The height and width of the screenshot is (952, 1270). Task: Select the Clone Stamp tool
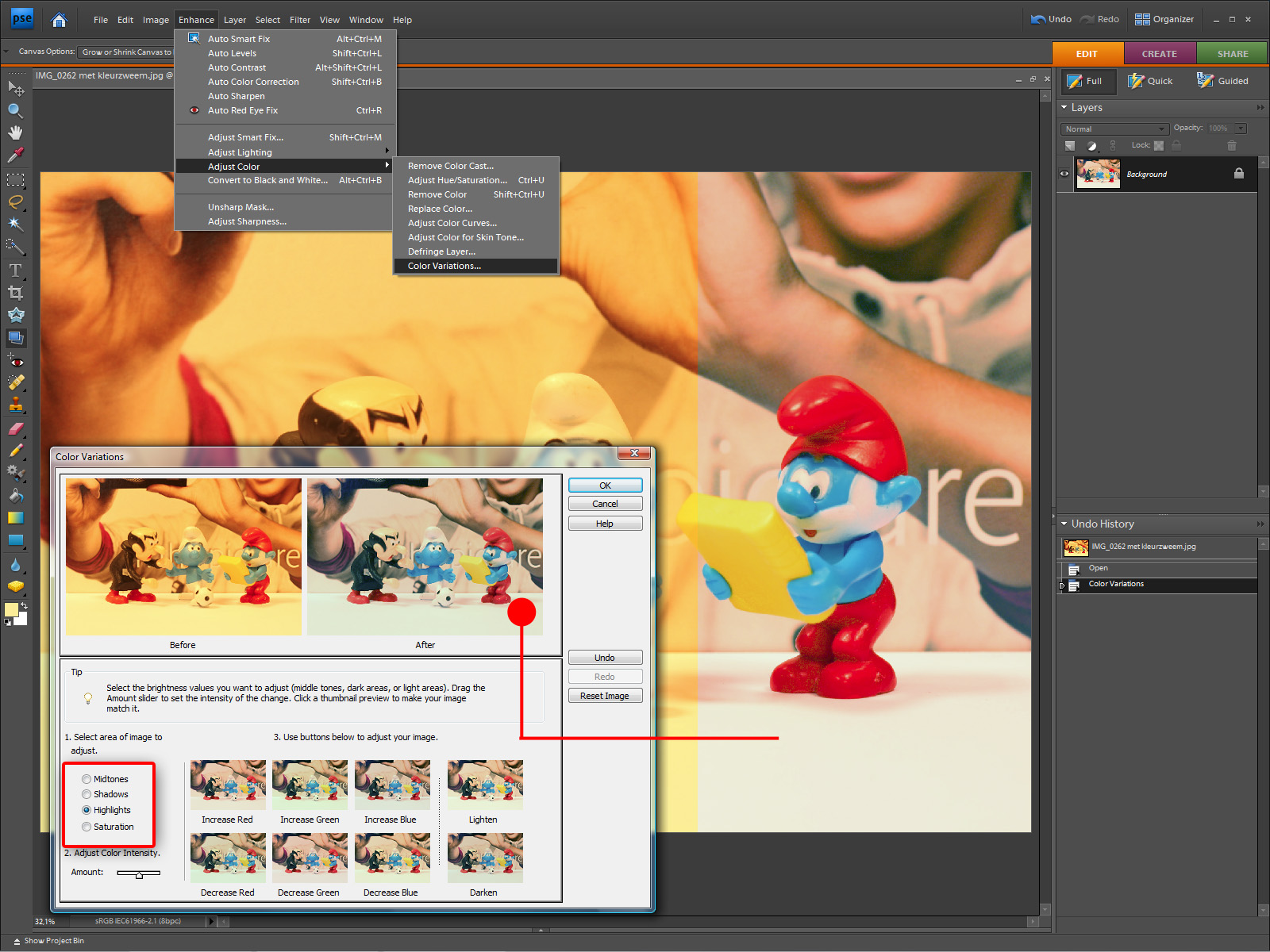point(15,405)
